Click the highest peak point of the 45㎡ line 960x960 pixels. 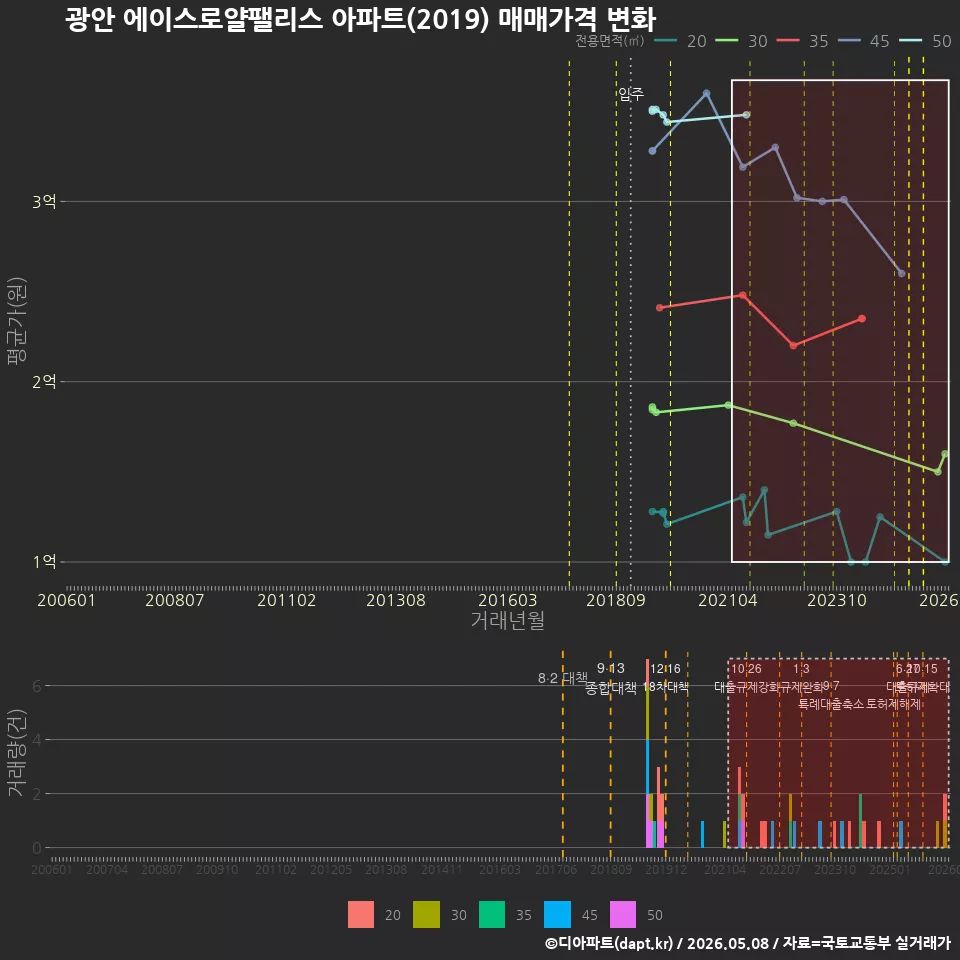pos(707,94)
